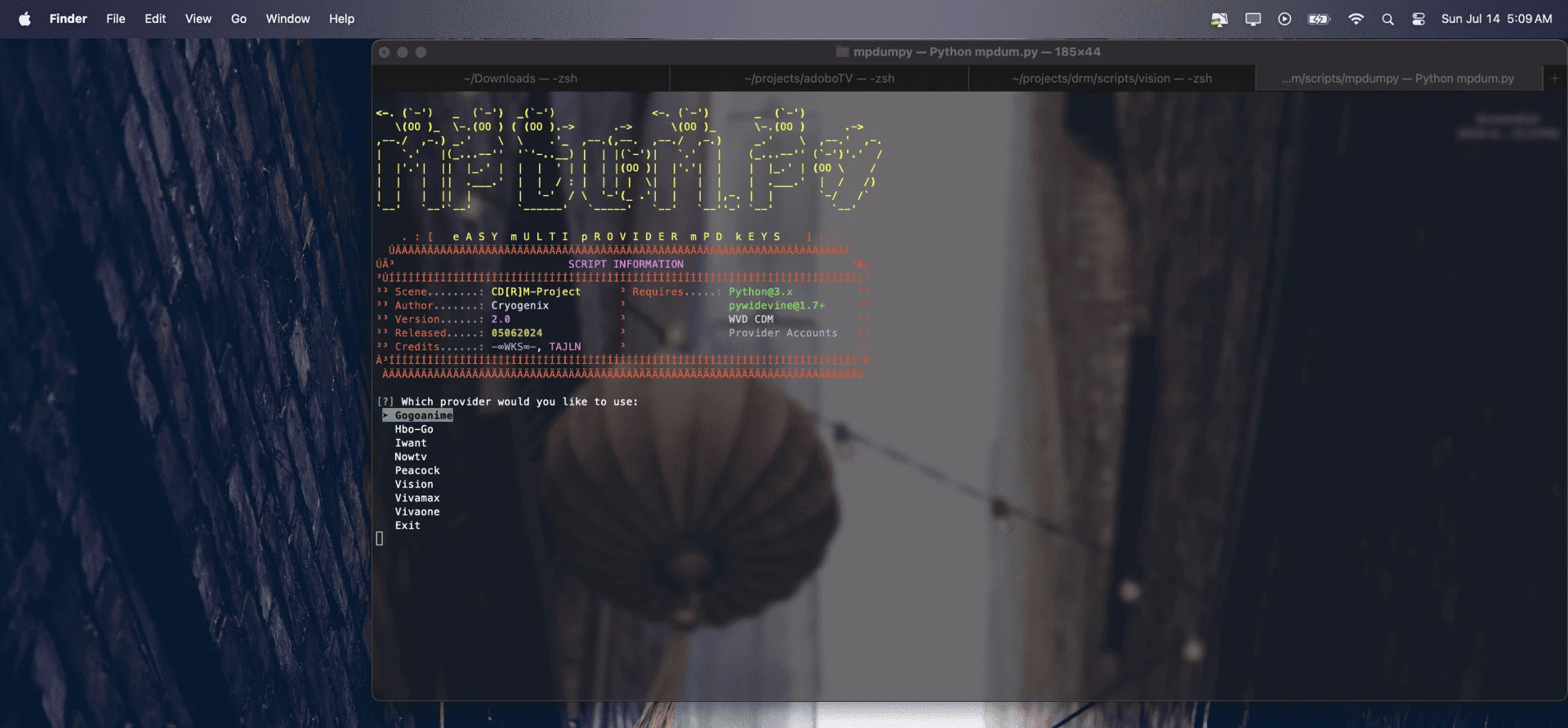Select the Nowtv provider option
Viewport: 1568px width, 728px height.
click(411, 457)
